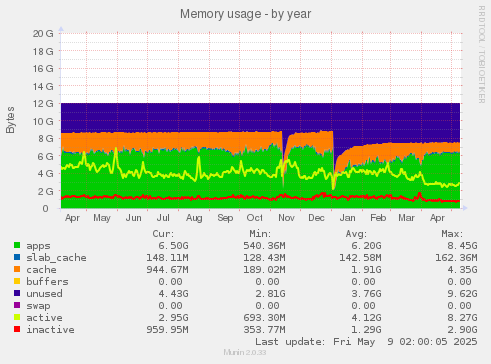Click active current value 2.95G

173,318
